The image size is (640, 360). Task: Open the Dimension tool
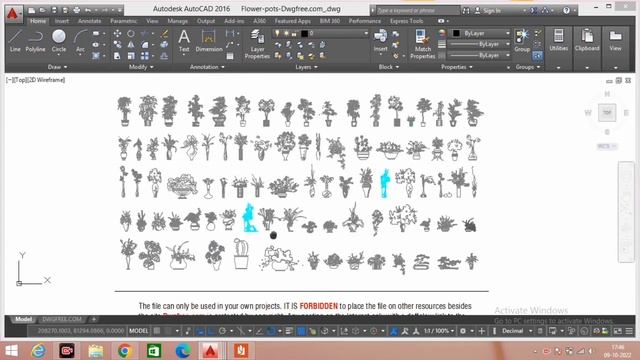209,41
